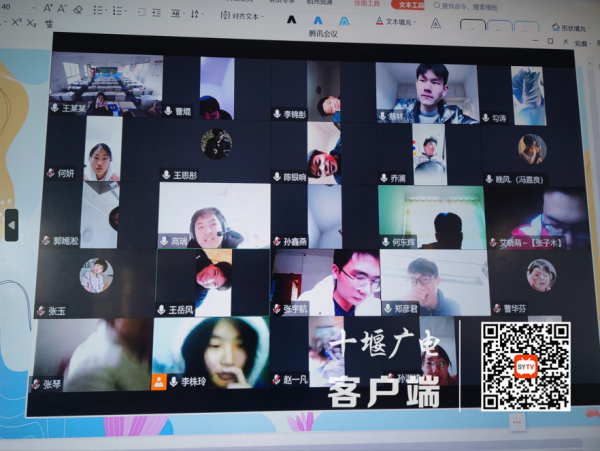
Task: Toggle the muted microphone of 孙鑫燕
Action: (277, 241)
